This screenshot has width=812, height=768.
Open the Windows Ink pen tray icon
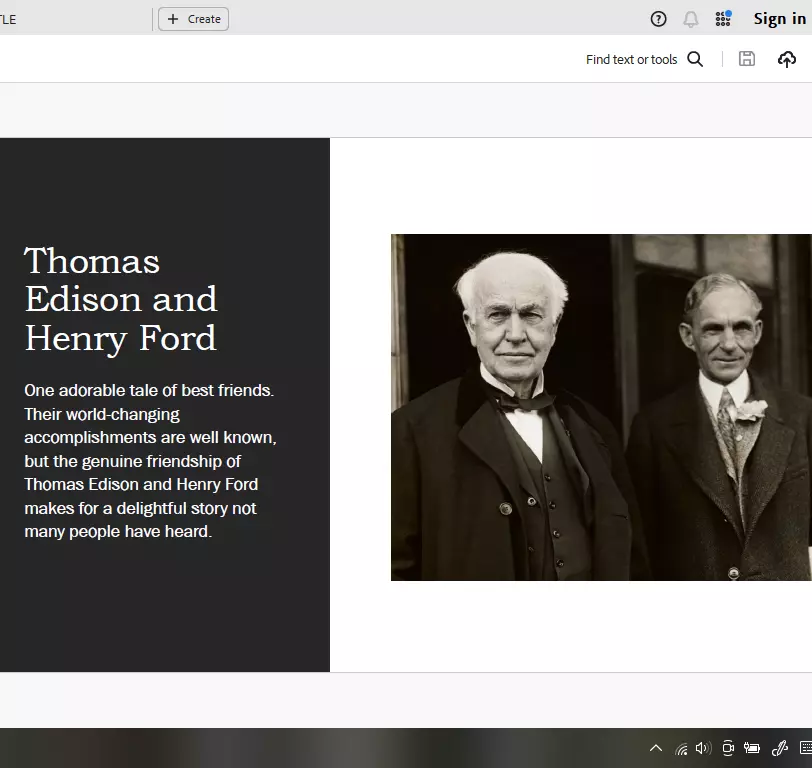tap(779, 748)
